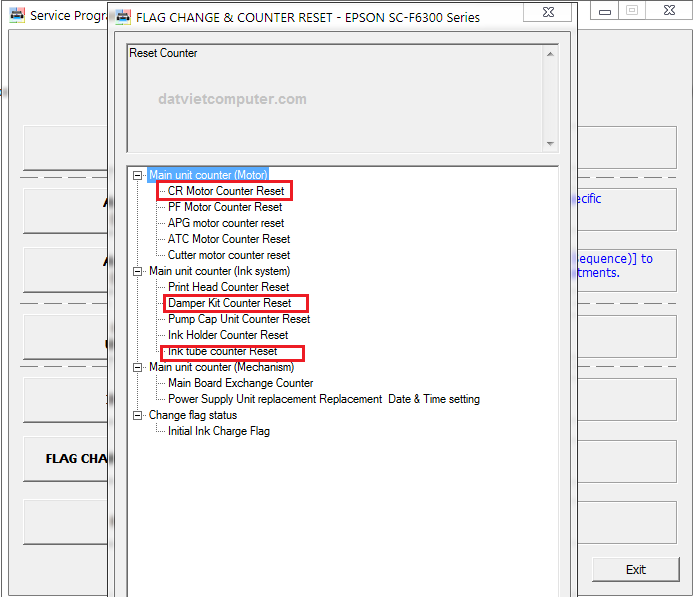This screenshot has width=693, height=597.
Task: Select ATC Motor Counter Reset
Action: pos(229,239)
